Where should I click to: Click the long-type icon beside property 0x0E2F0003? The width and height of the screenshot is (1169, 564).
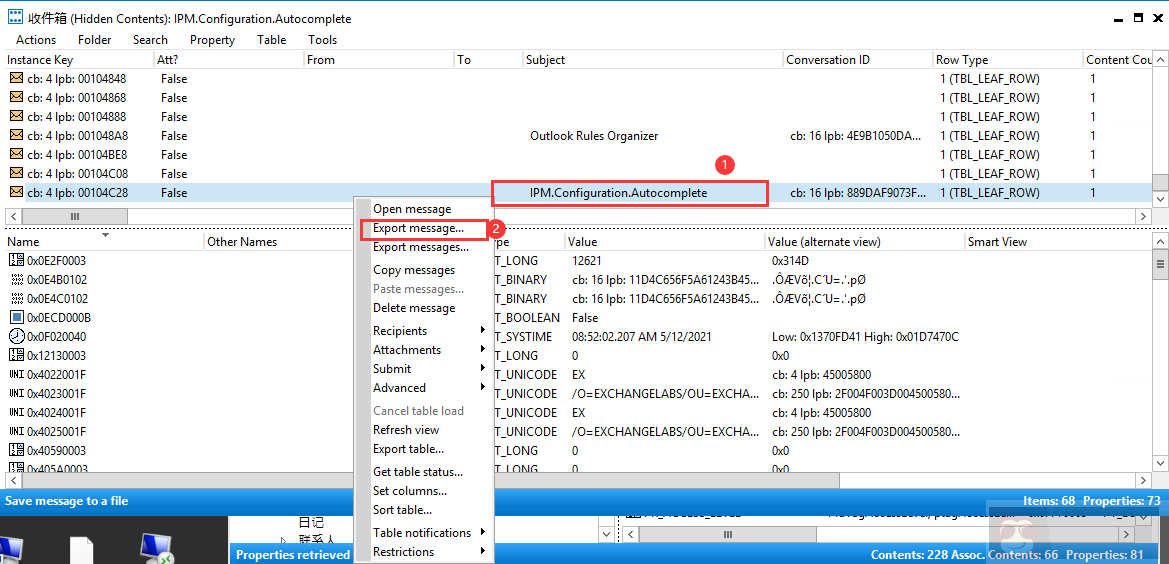[x=16, y=261]
